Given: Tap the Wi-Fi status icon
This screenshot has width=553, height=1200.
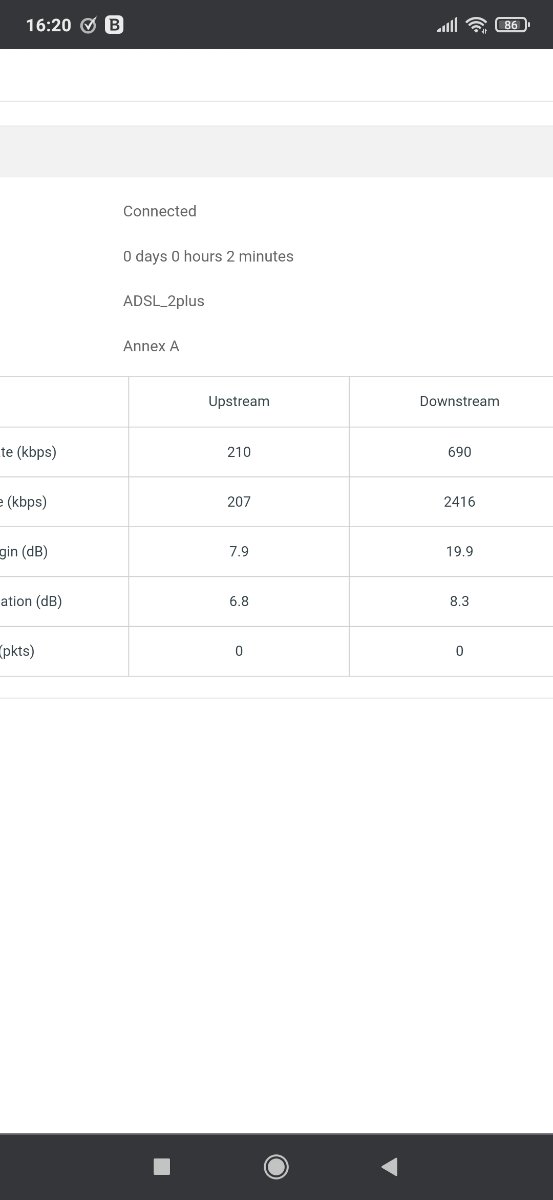Looking at the screenshot, I should click(x=477, y=25).
